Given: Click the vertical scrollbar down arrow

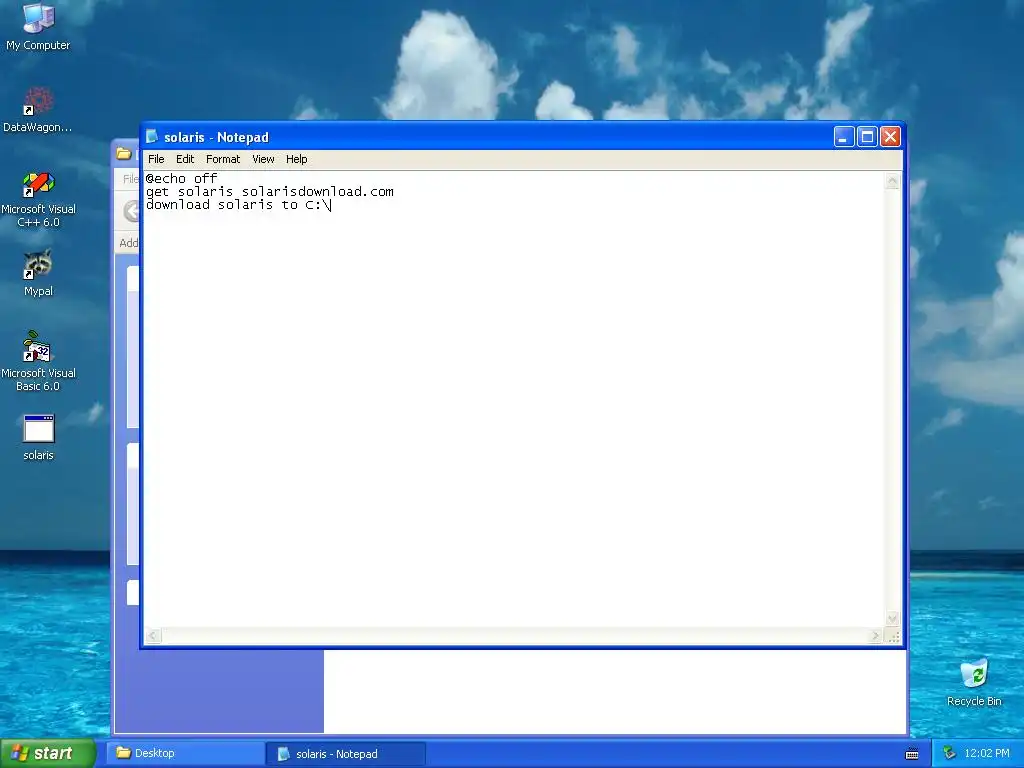Looking at the screenshot, I should pos(892,618).
